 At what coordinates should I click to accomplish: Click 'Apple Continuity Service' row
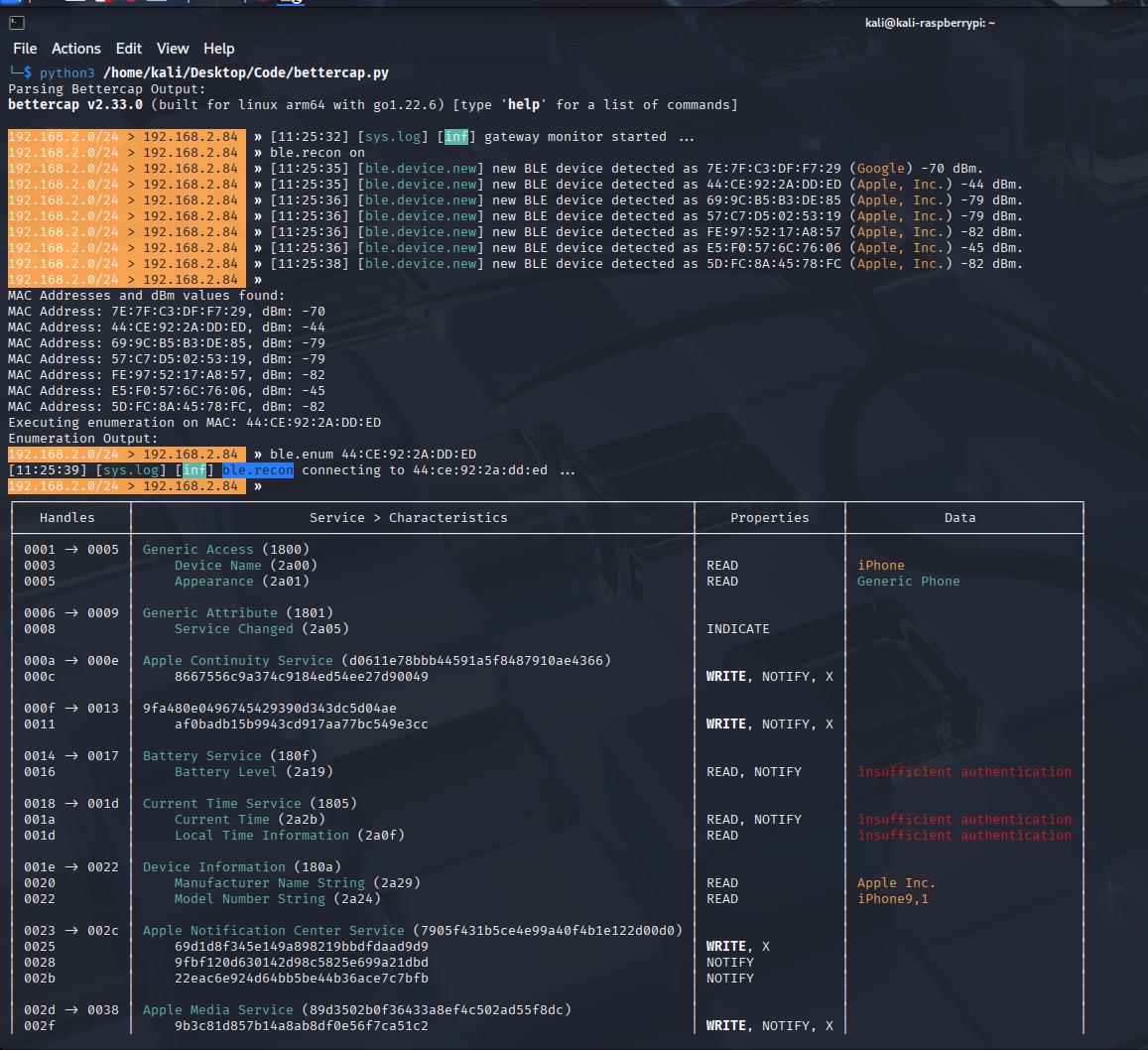pos(377,660)
